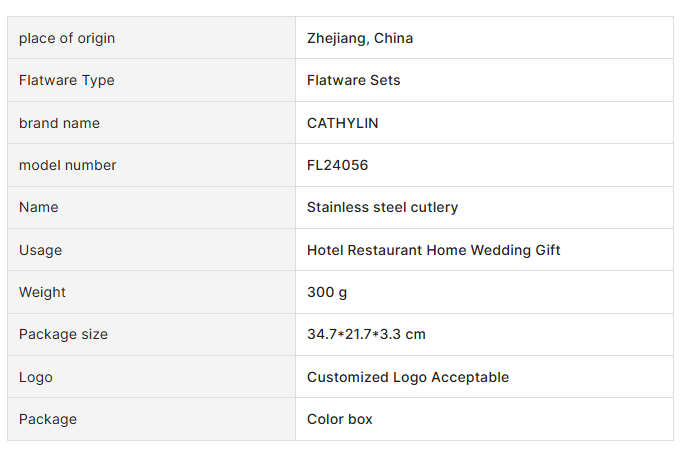Viewport: 688px width, 452px height.
Task: Select the model number "FL24056"
Action: 337,165
